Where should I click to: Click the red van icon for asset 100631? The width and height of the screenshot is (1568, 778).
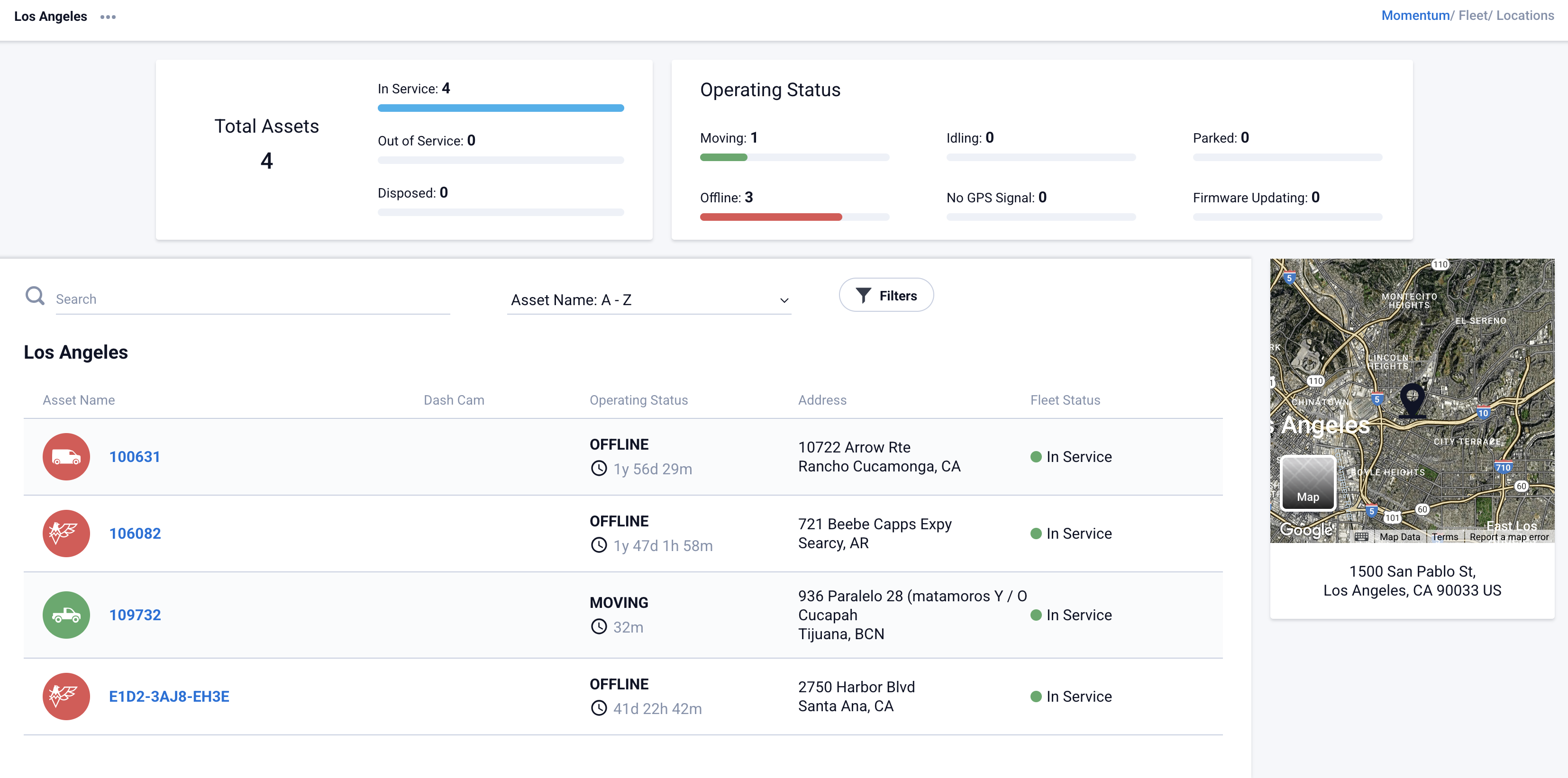[66, 456]
